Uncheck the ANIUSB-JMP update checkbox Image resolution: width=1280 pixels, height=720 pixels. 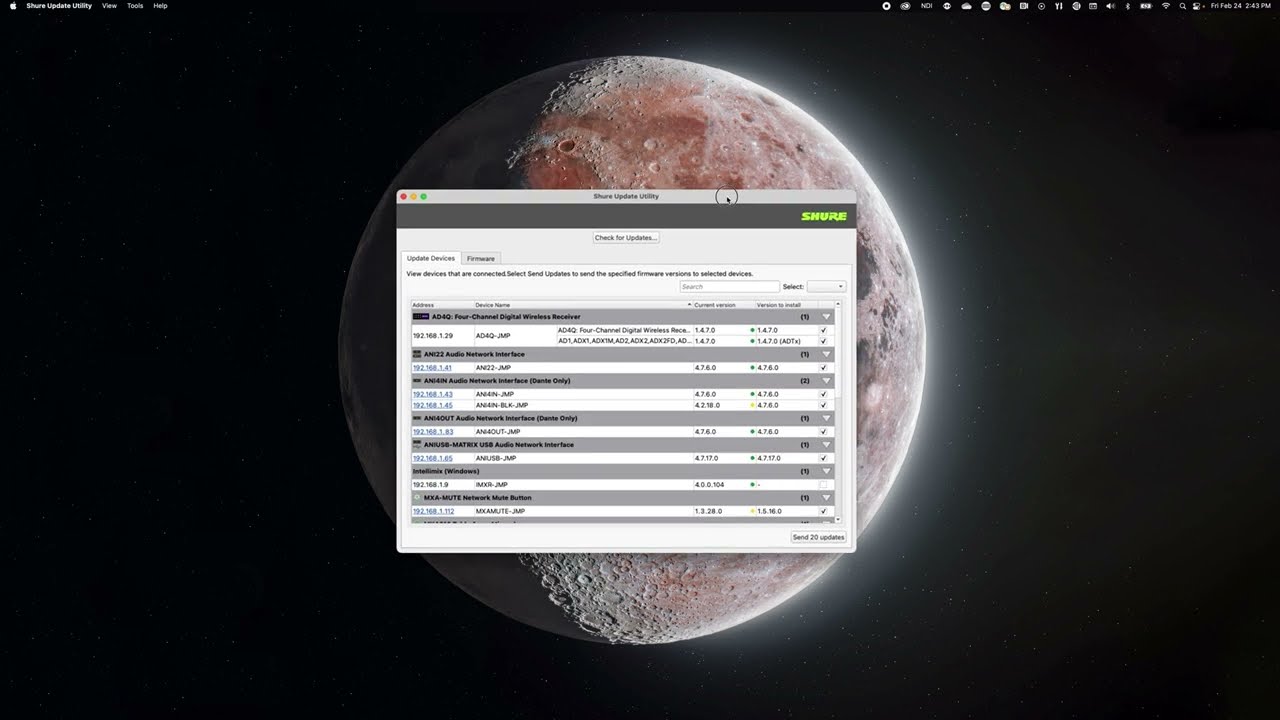tap(824, 458)
